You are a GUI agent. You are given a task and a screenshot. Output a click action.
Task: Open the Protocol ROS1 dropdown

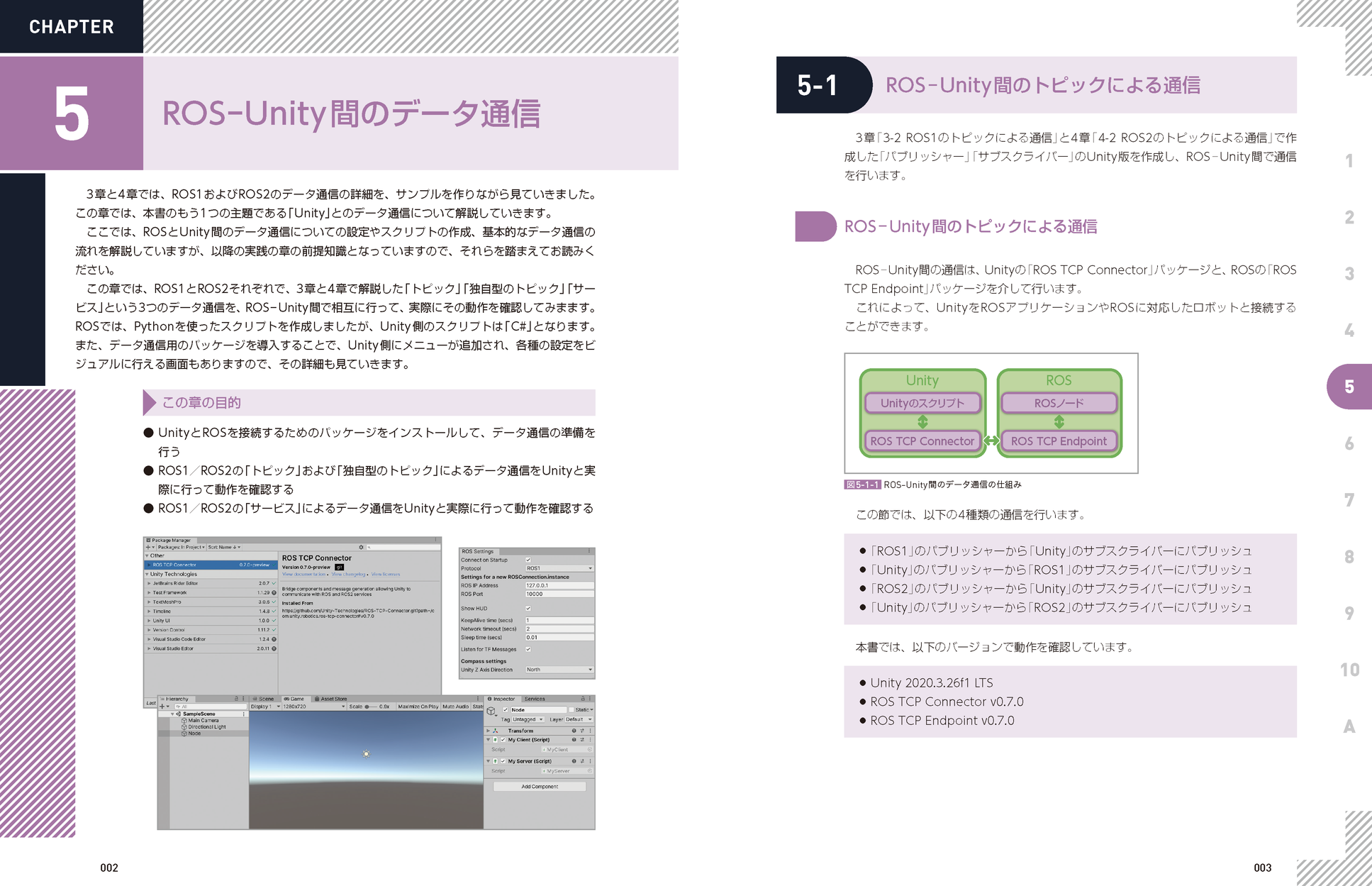pos(559,568)
